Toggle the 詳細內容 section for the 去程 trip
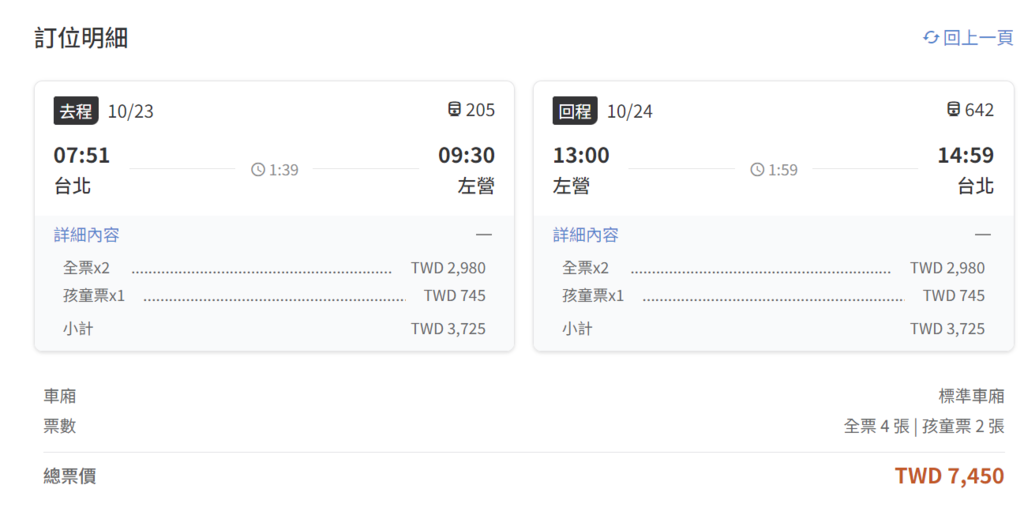The image size is (1024, 519). point(86,235)
